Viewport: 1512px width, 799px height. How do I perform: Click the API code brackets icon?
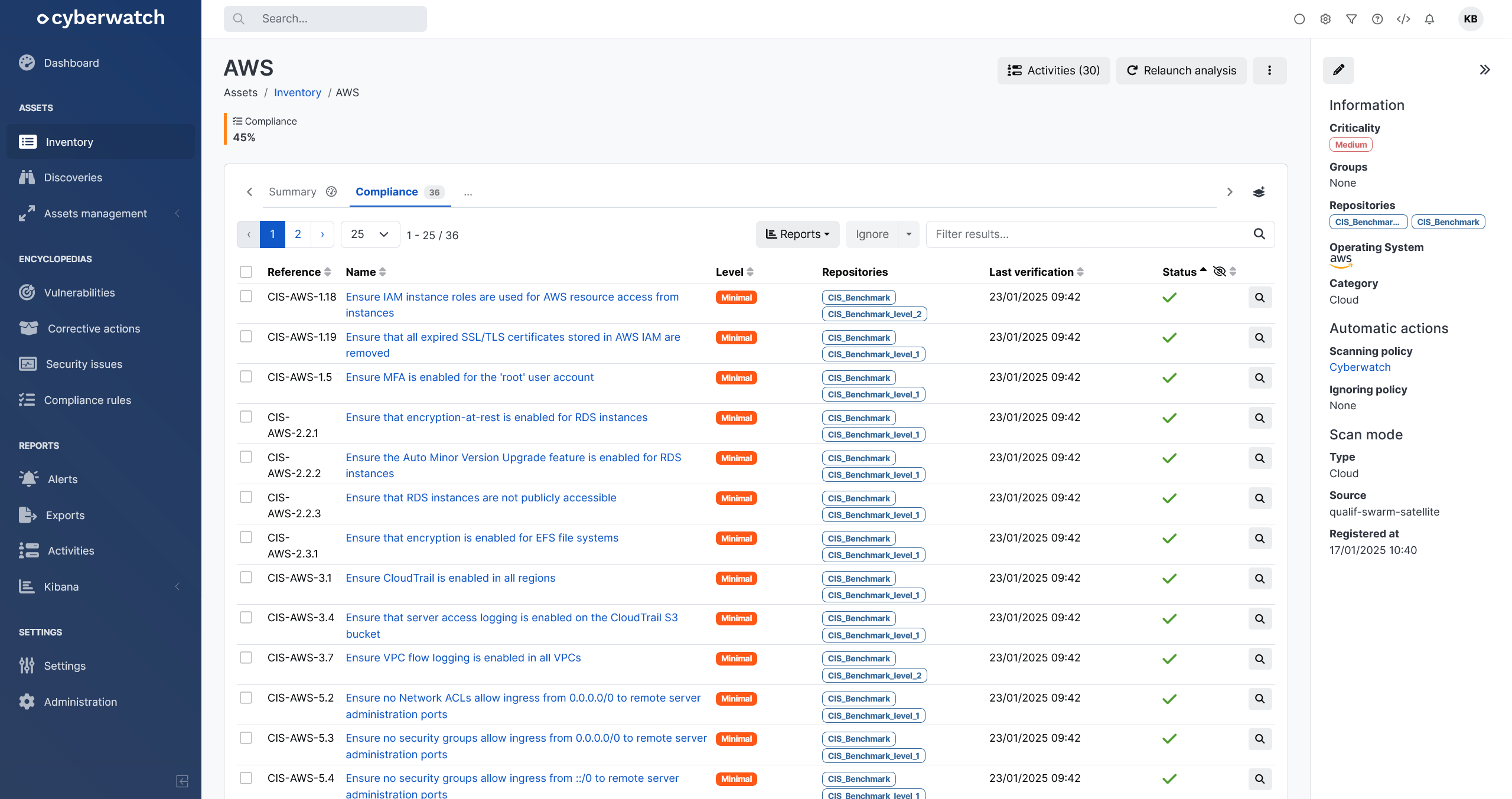[1403, 19]
